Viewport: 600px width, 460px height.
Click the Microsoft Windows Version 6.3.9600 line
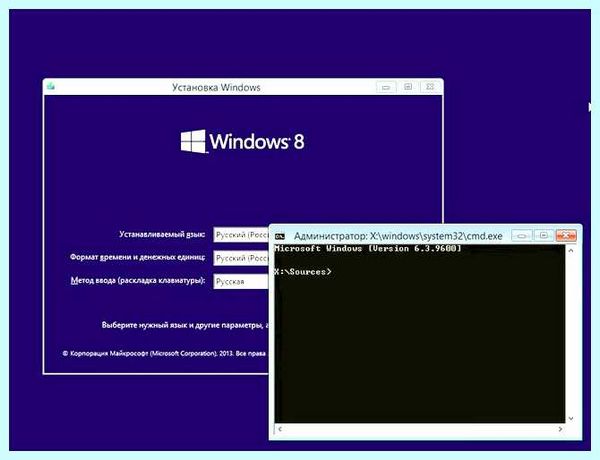tap(368, 248)
